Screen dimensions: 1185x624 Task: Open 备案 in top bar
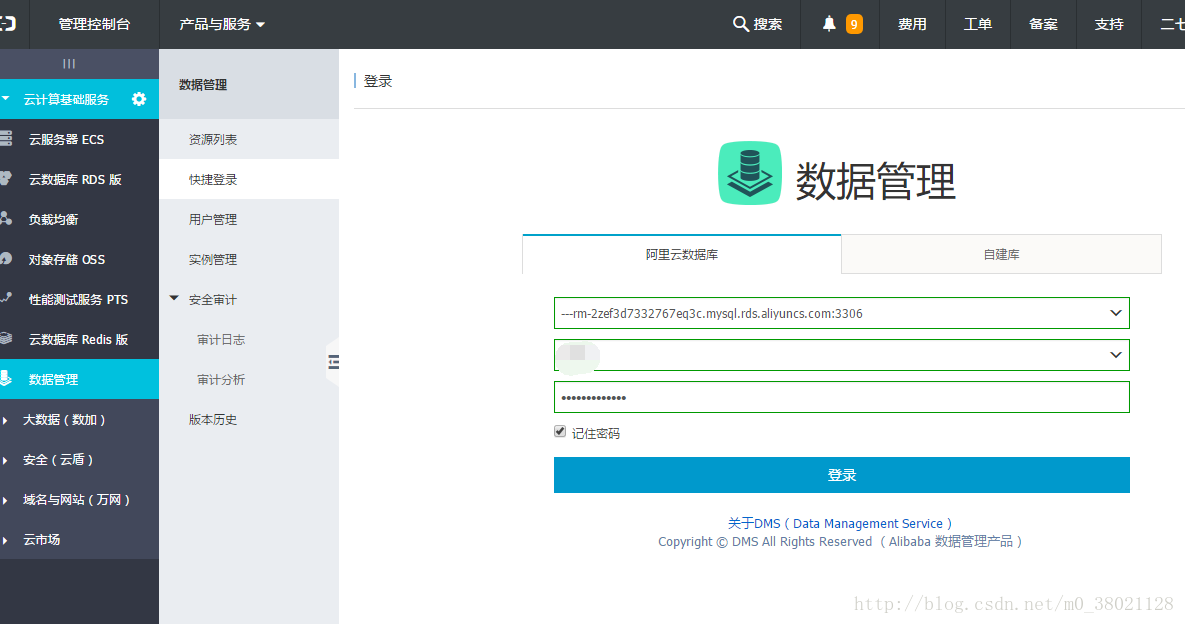pyautogui.click(x=1044, y=24)
